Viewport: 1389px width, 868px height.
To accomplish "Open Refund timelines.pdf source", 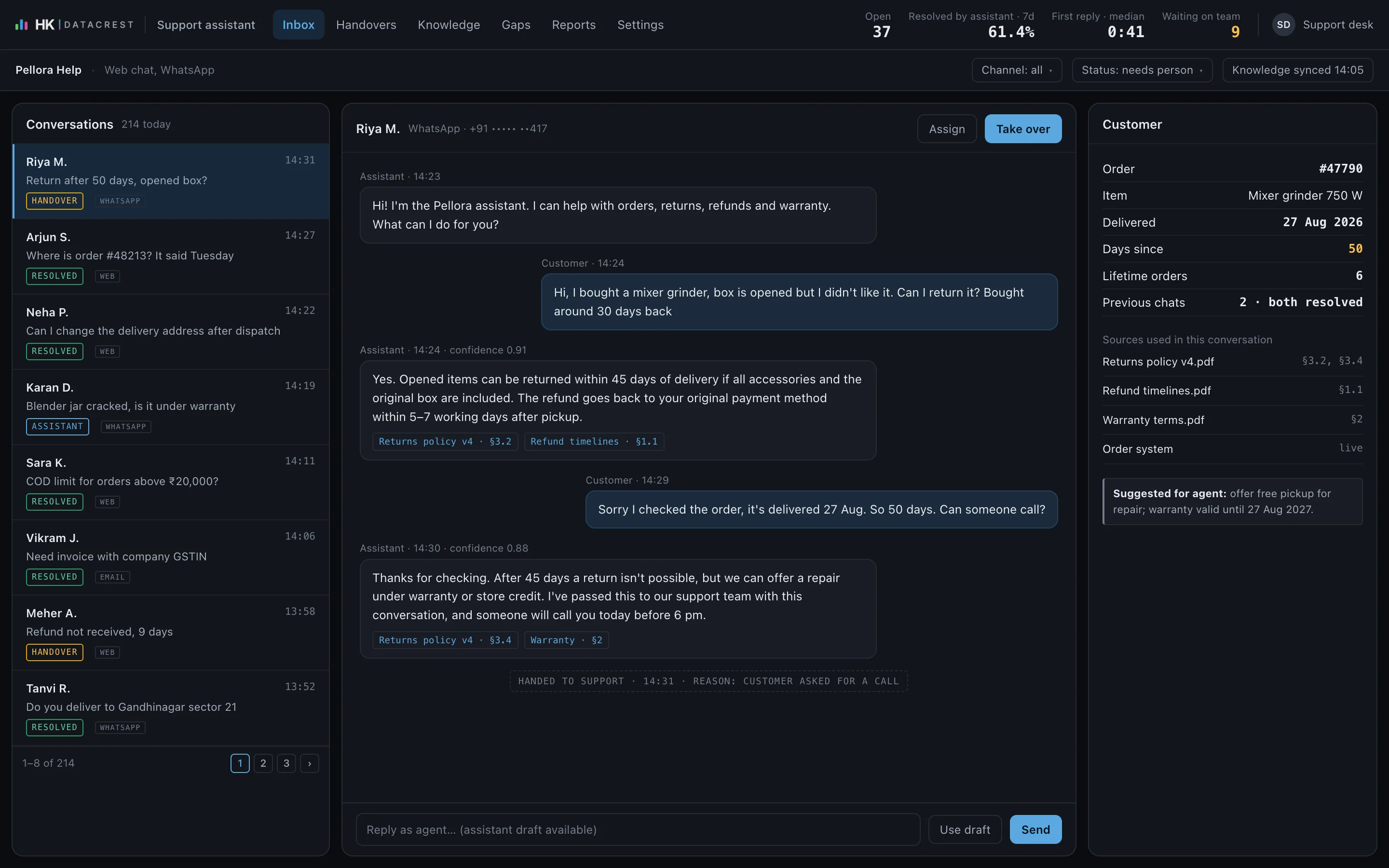I will pos(1232,391).
